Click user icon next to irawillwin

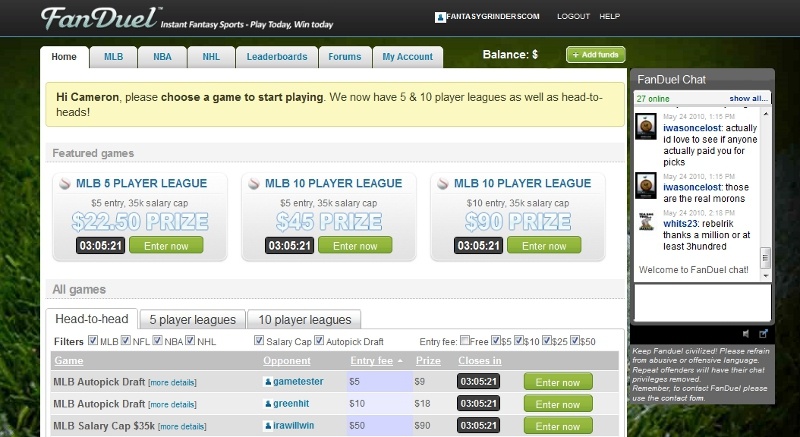click(268, 426)
